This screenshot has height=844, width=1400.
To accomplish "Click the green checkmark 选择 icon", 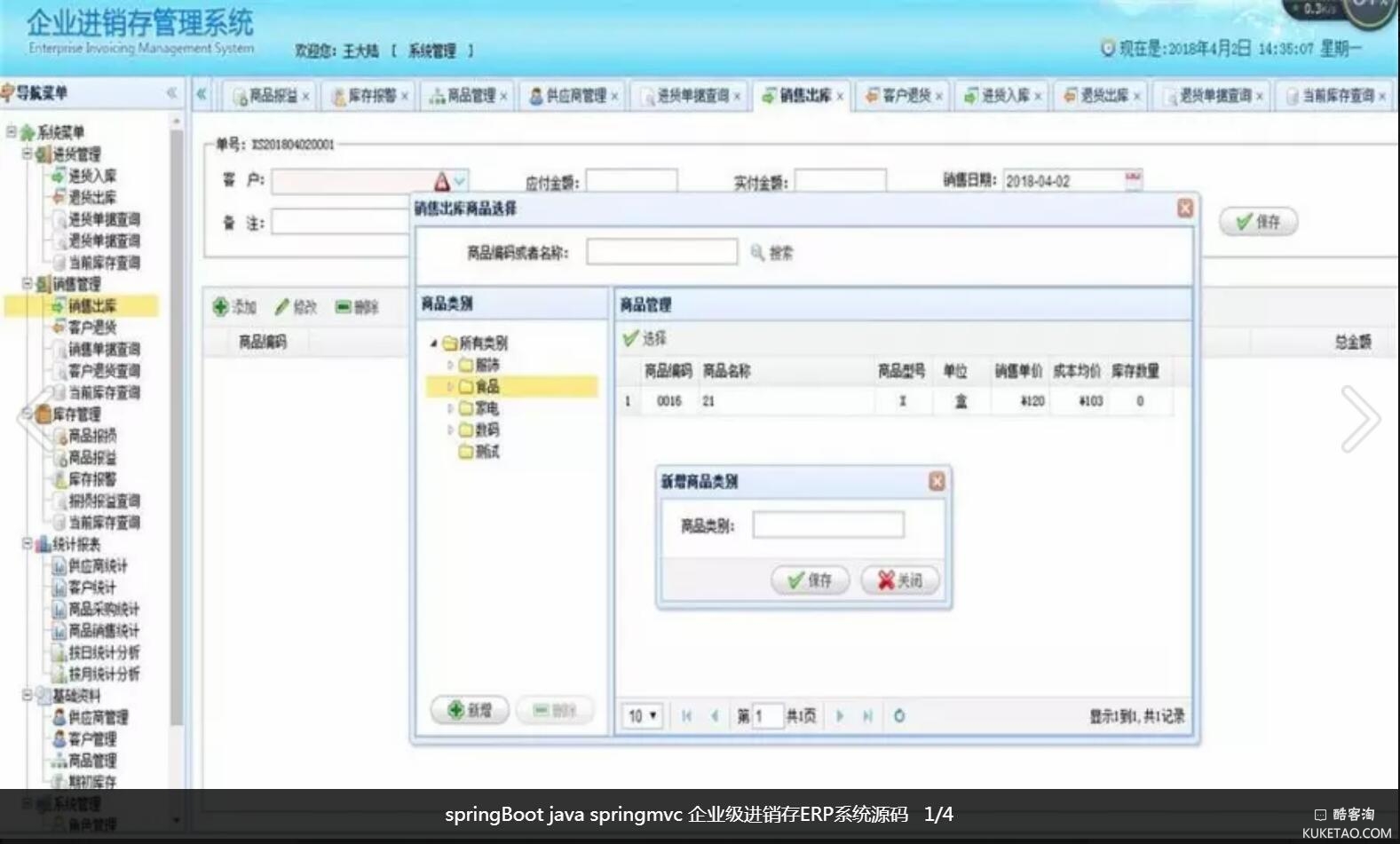I will pyautogui.click(x=631, y=338).
